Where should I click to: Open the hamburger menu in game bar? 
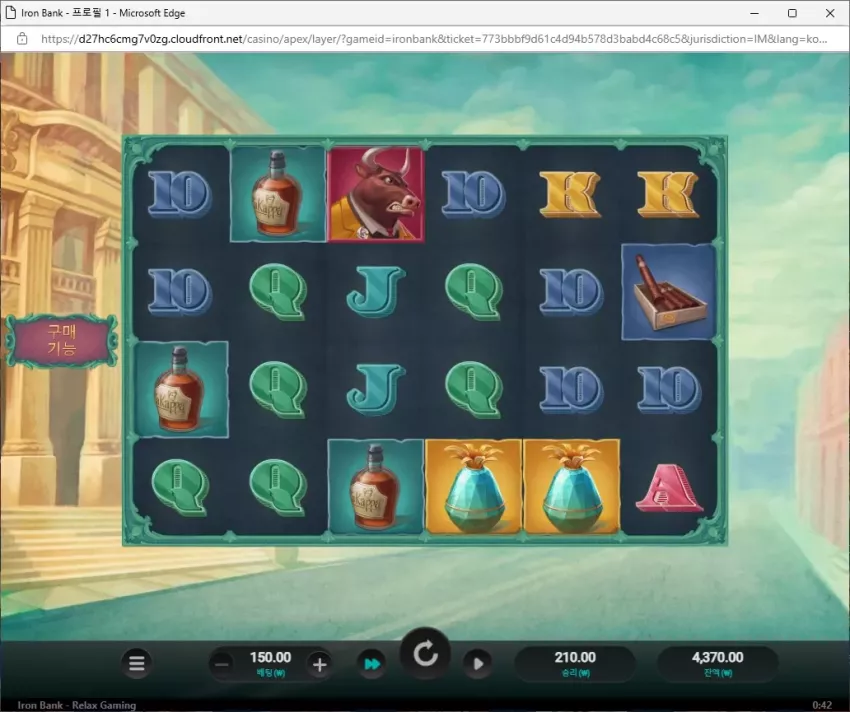click(x=137, y=663)
